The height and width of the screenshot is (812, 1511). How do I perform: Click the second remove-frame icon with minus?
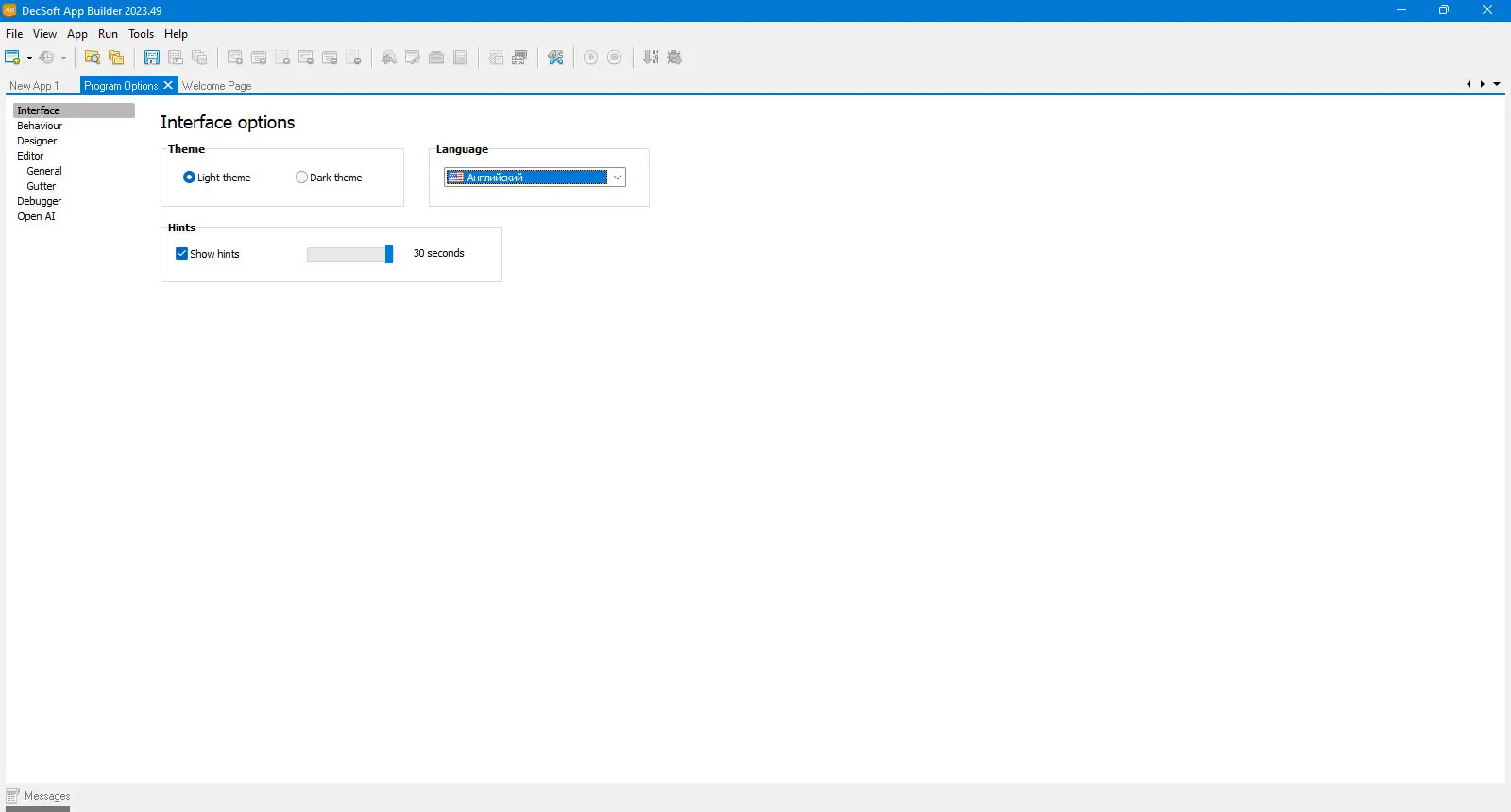[x=330, y=58]
